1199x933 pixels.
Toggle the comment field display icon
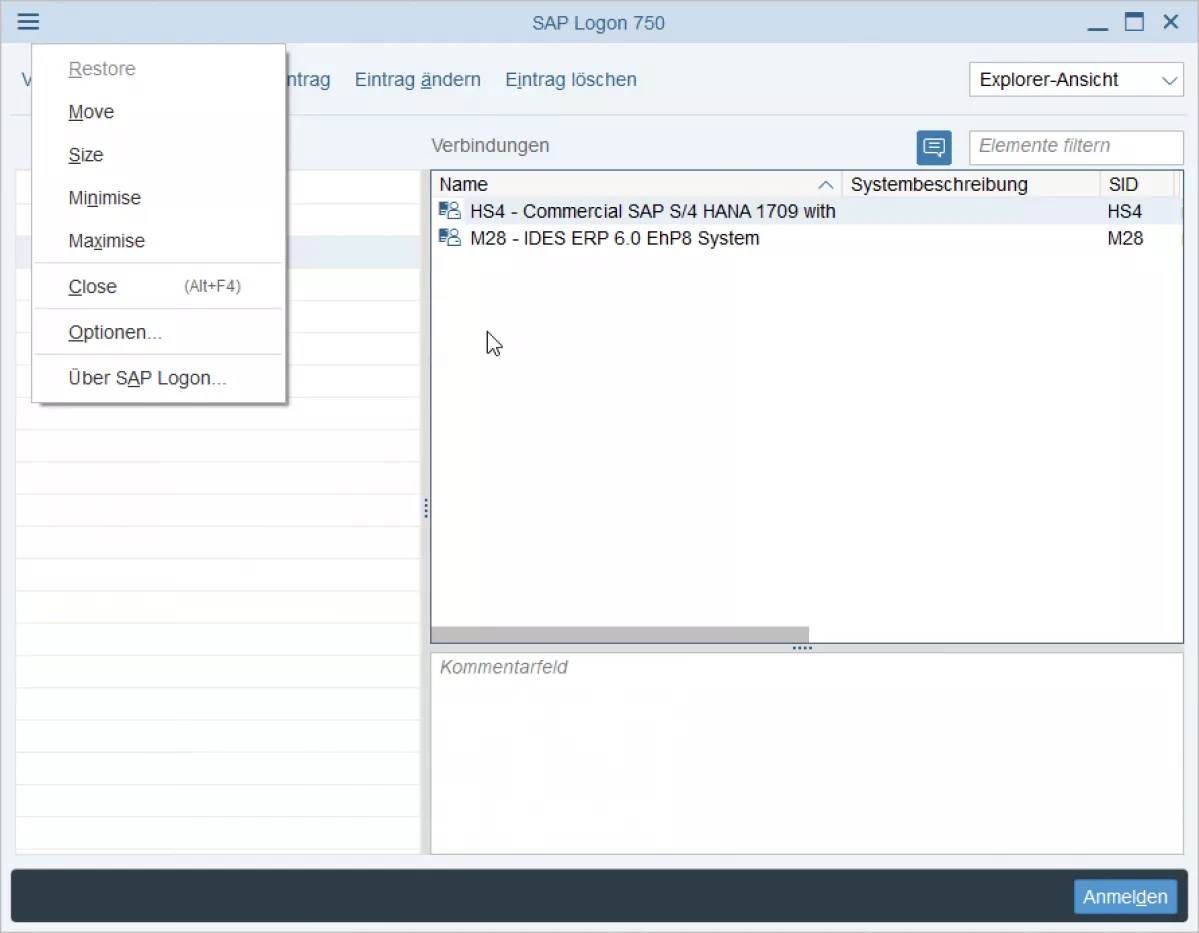point(934,147)
